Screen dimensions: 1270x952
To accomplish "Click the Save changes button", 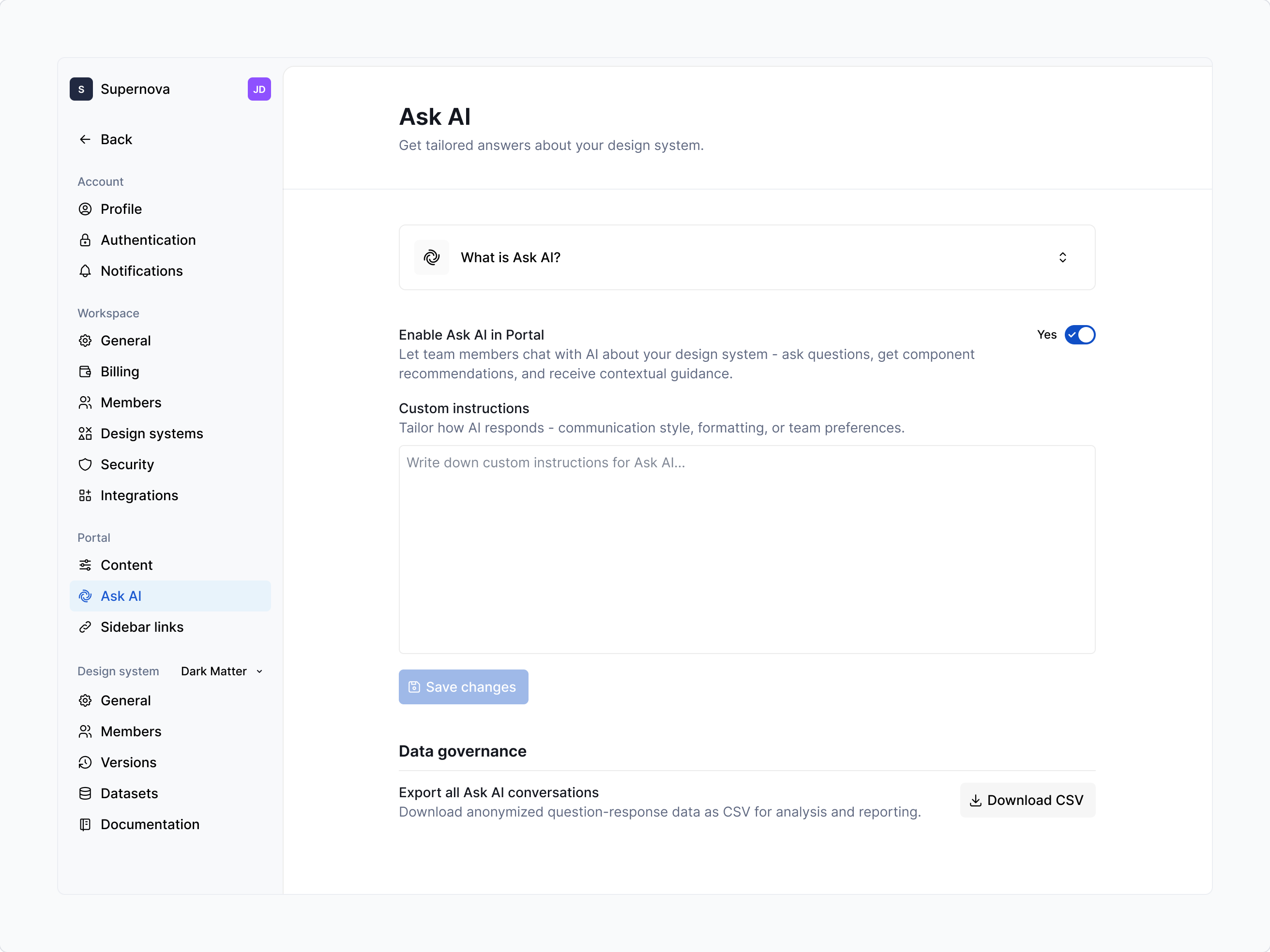I will coord(463,687).
